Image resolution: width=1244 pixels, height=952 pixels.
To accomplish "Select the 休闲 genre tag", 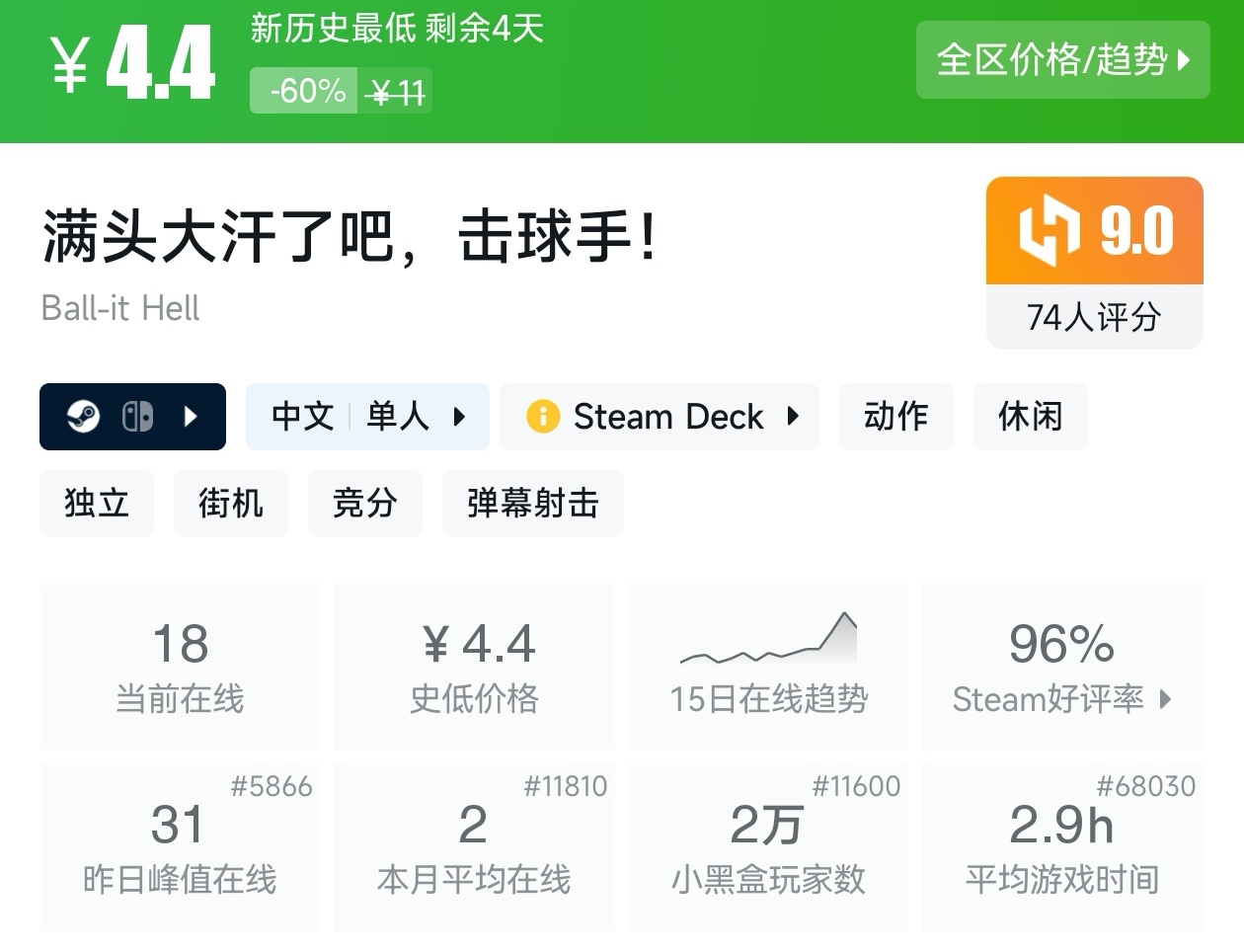I will point(1030,417).
